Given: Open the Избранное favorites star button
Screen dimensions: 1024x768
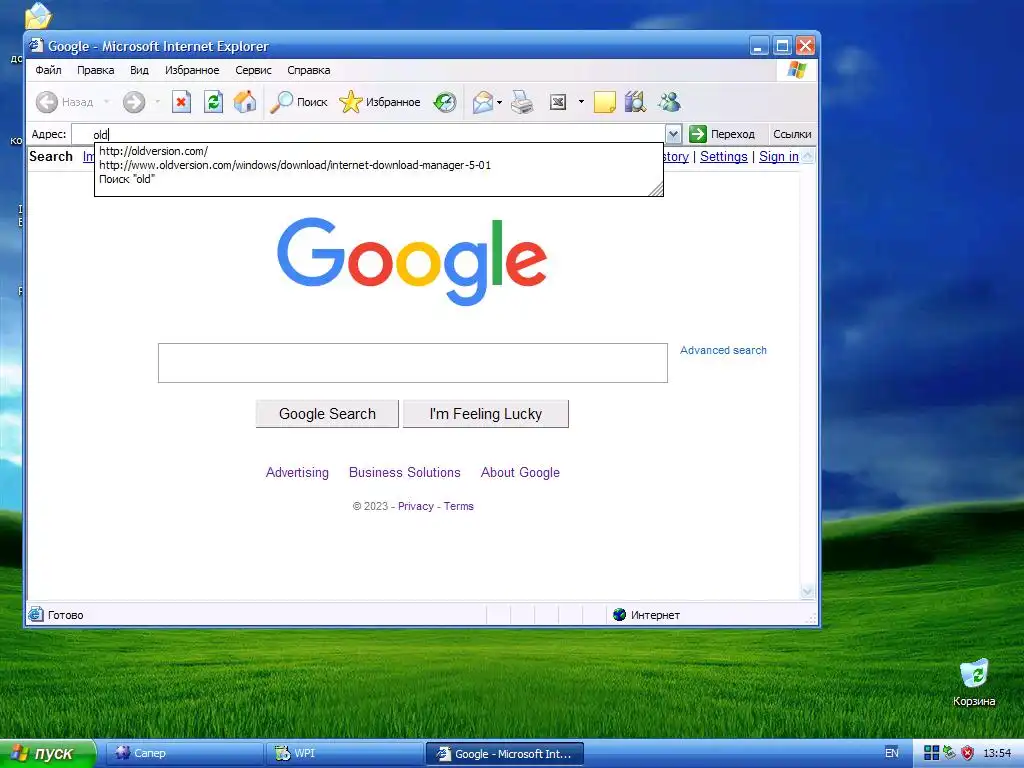Looking at the screenshot, I should coord(379,102).
